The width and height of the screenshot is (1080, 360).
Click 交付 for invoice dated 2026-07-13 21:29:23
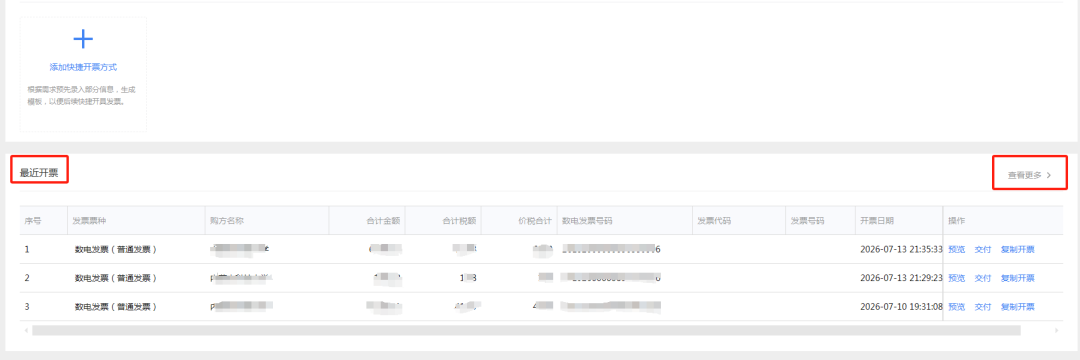(983, 278)
